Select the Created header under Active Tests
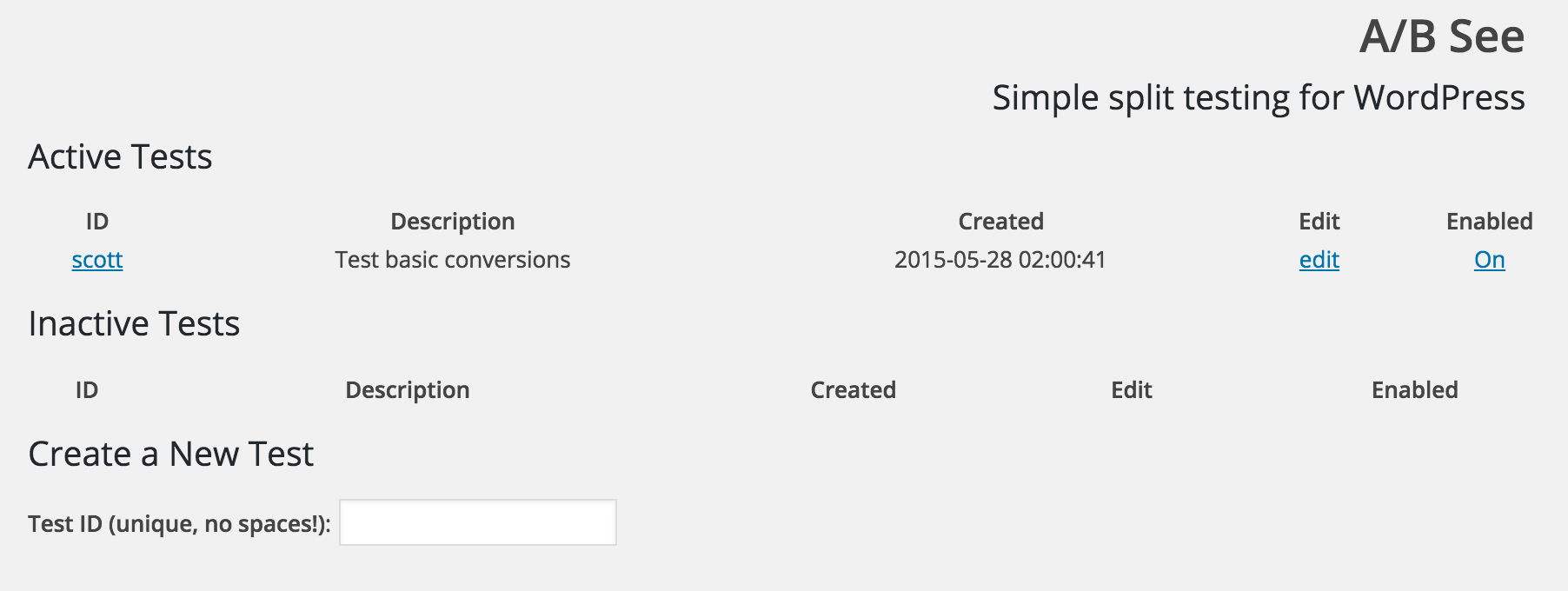The image size is (1568, 591). (1000, 222)
